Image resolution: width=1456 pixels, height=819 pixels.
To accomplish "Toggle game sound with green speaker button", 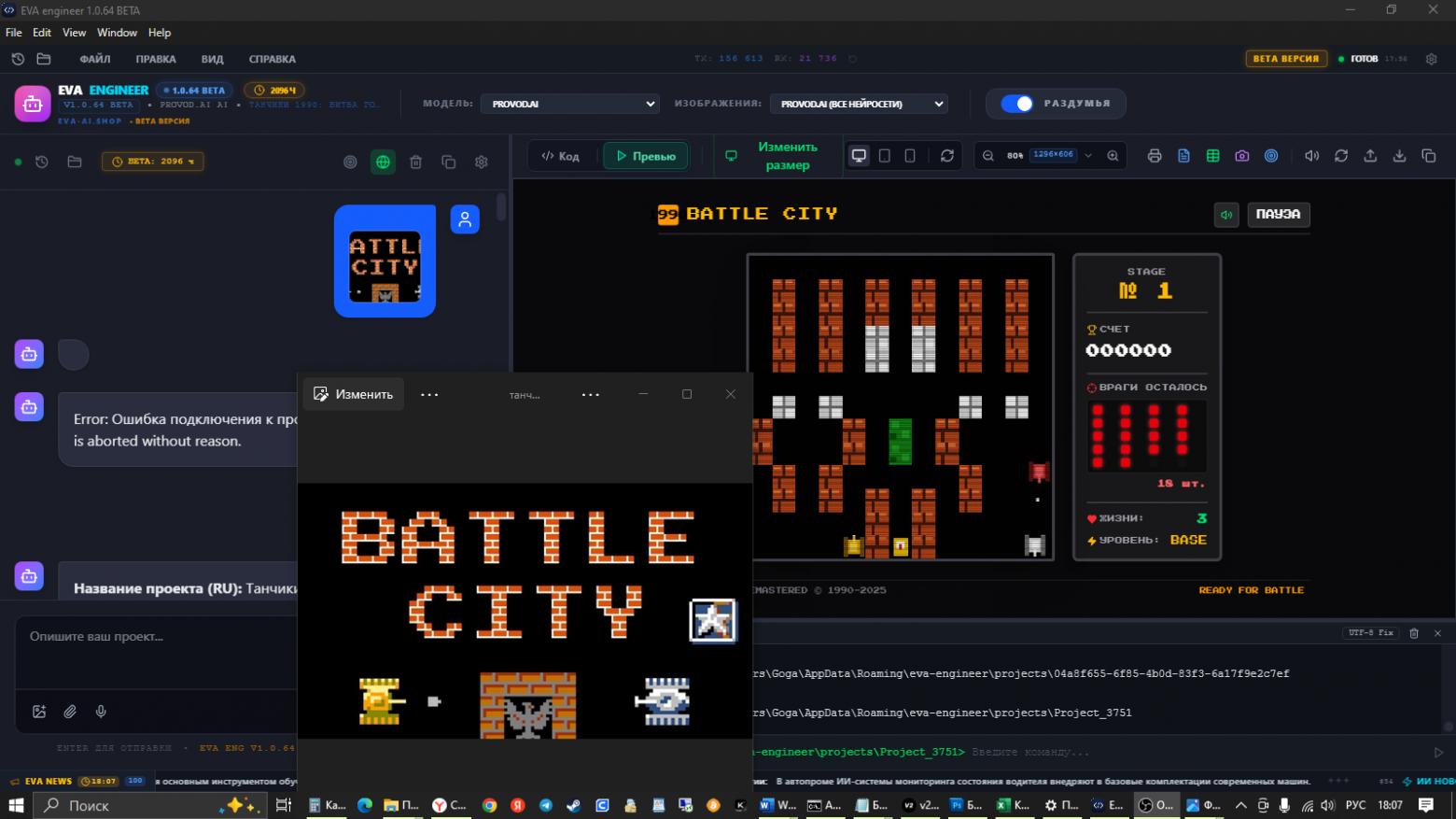I will 1226,215.
